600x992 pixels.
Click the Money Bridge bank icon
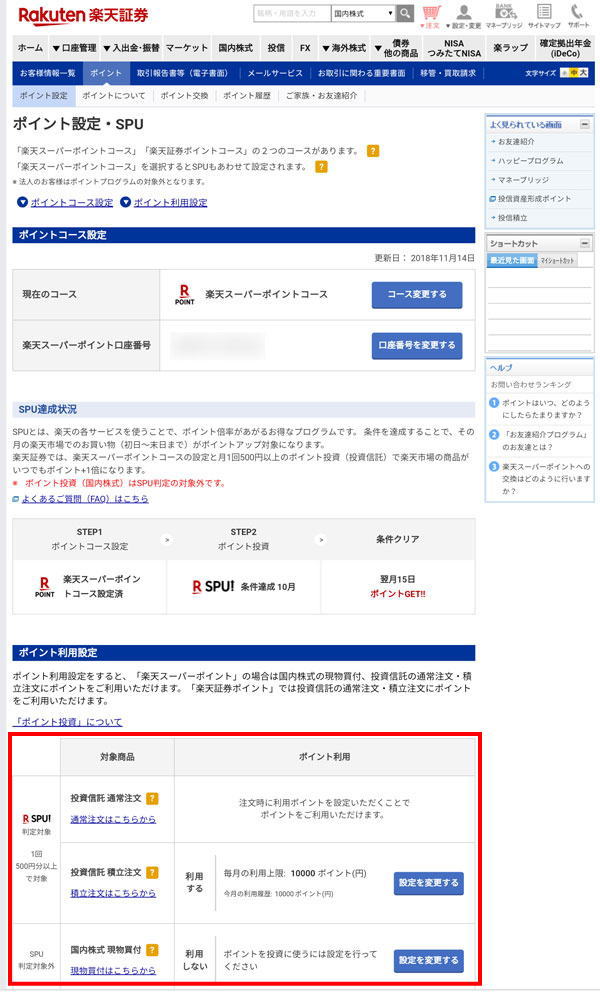[x=505, y=15]
